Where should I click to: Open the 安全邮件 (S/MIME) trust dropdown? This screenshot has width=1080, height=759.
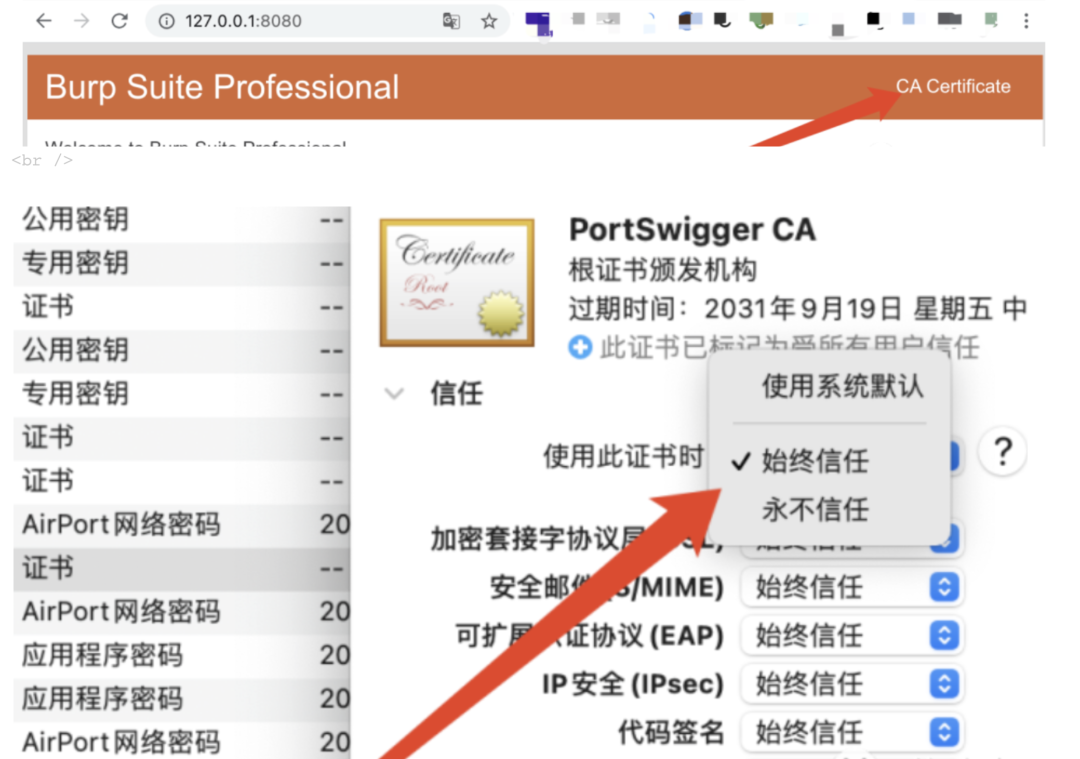tap(851, 588)
